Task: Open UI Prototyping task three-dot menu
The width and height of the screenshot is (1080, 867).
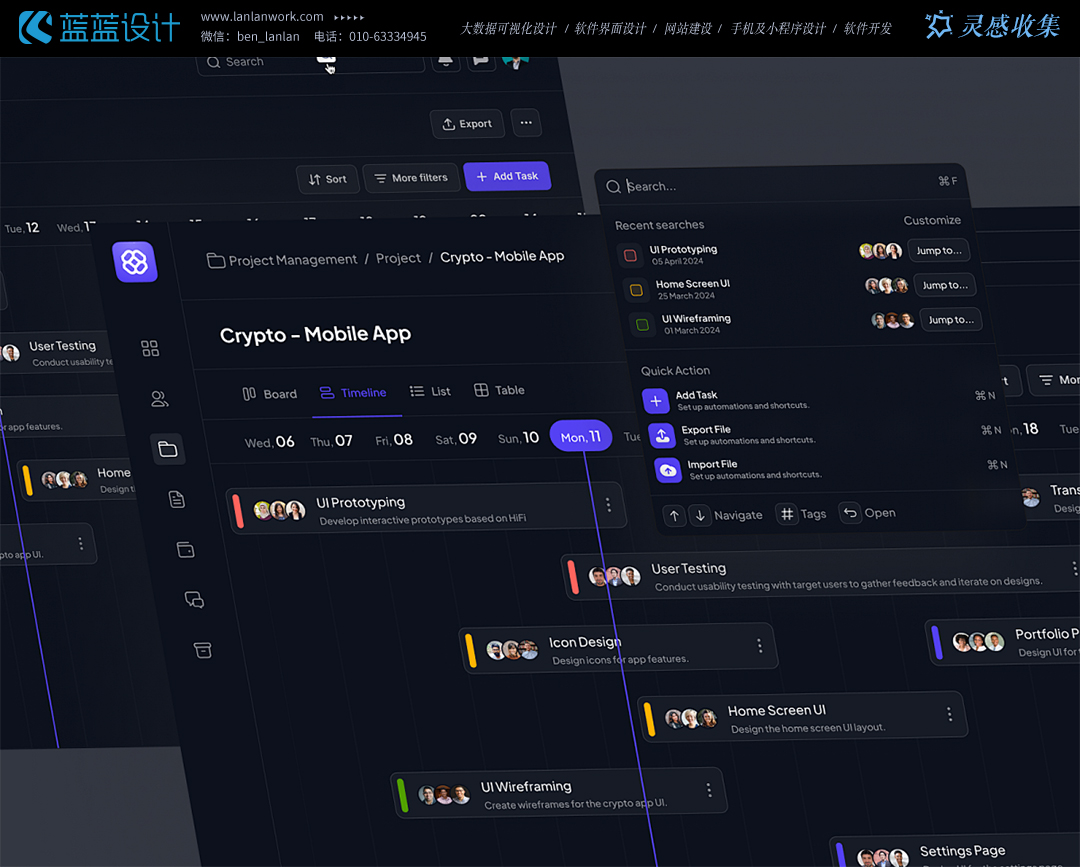Action: [608, 505]
